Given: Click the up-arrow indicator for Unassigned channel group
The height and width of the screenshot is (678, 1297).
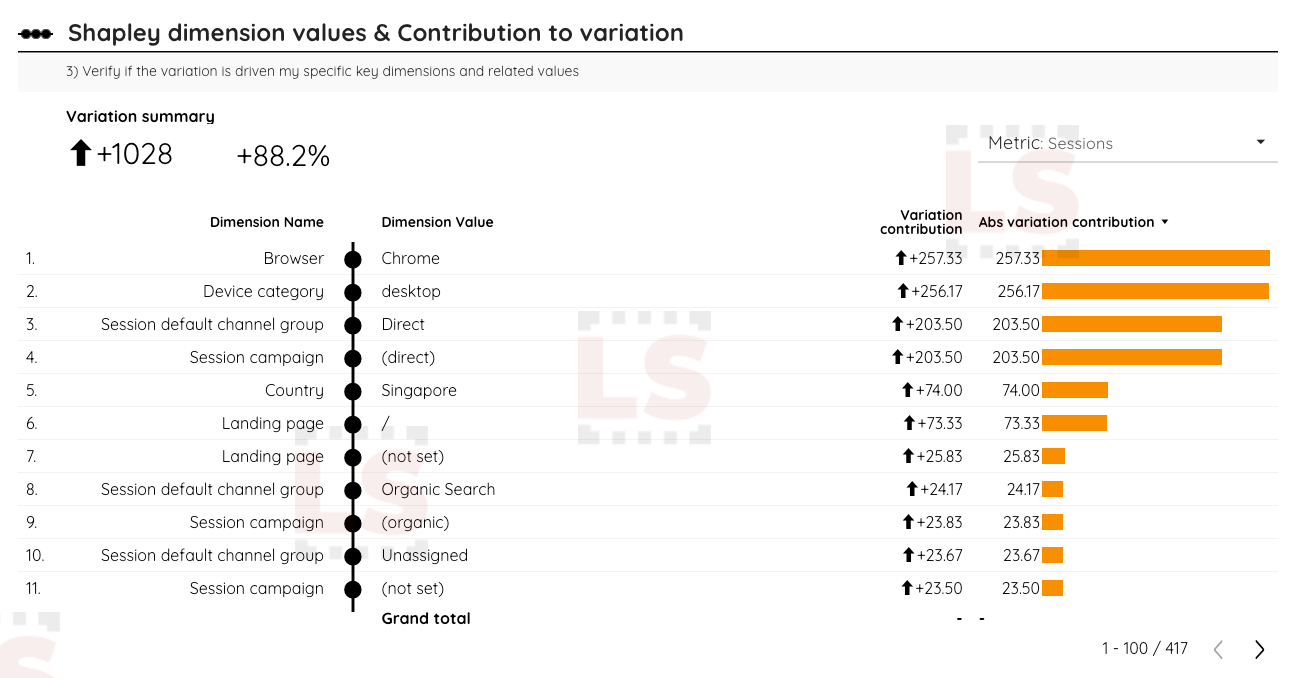Looking at the screenshot, I should (911, 555).
